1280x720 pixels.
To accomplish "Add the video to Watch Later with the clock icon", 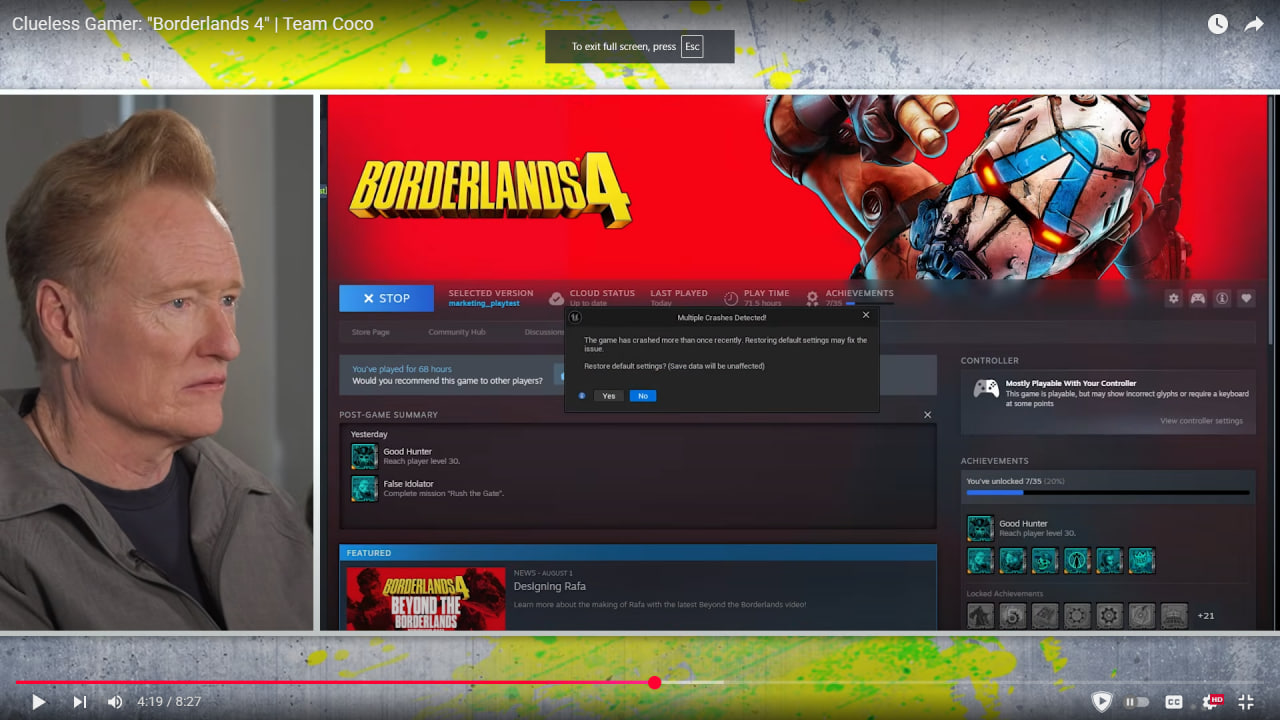I will point(1217,24).
